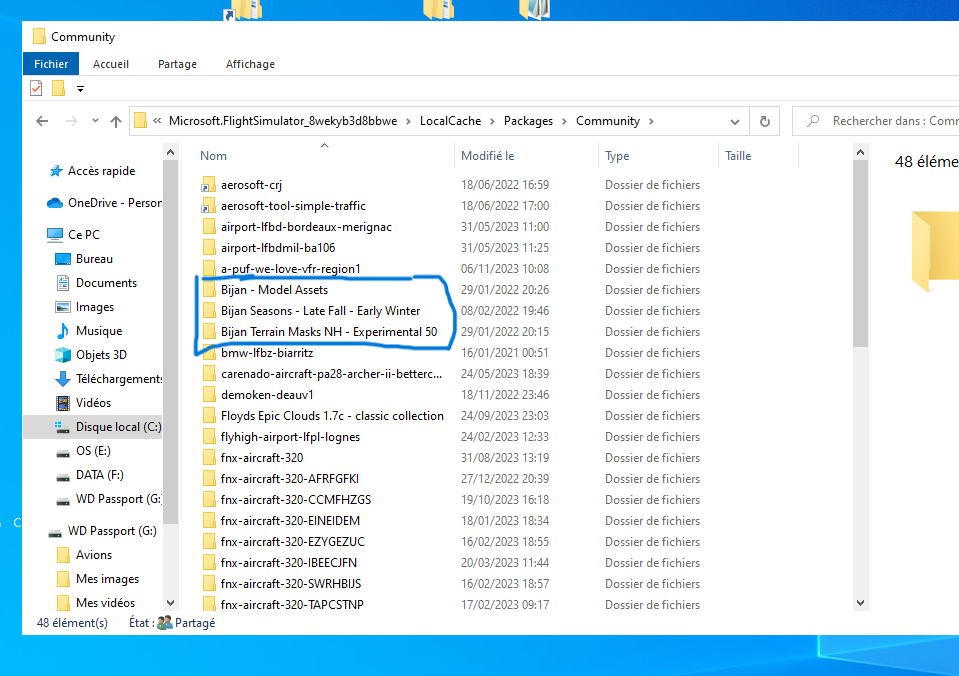
Task: Open the Objets 3D icon
Action: click(x=62, y=355)
